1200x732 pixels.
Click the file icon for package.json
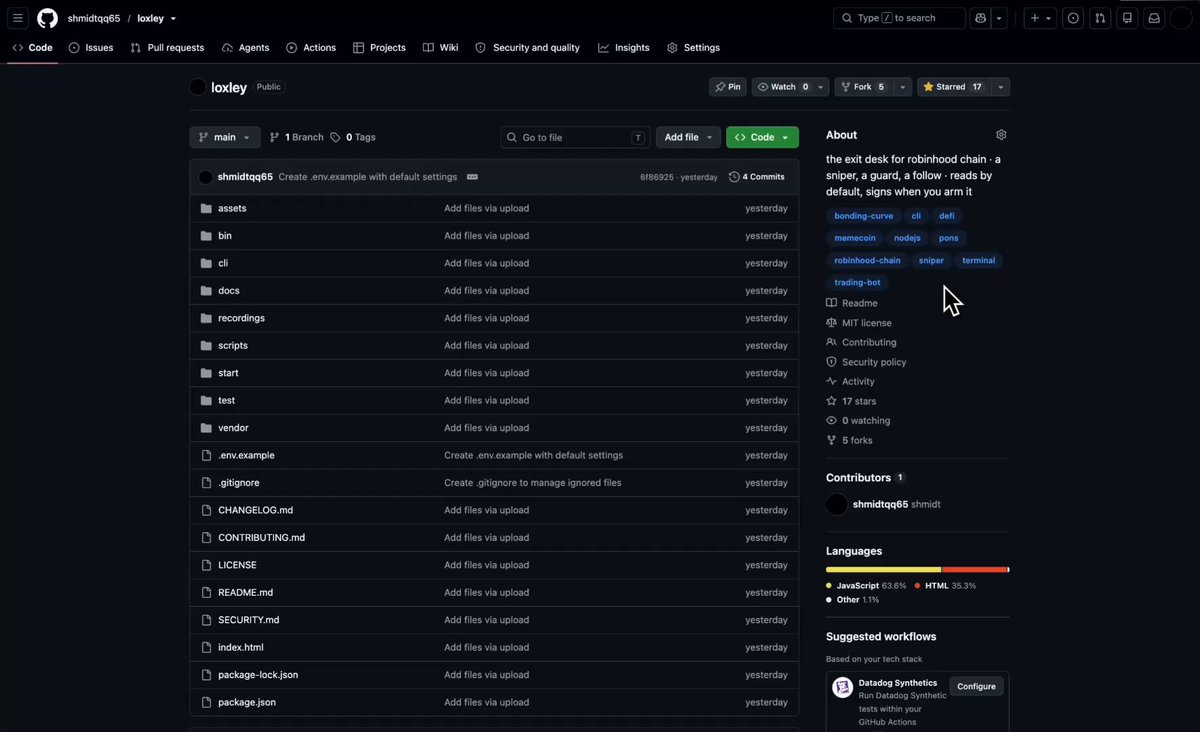[x=206, y=702]
